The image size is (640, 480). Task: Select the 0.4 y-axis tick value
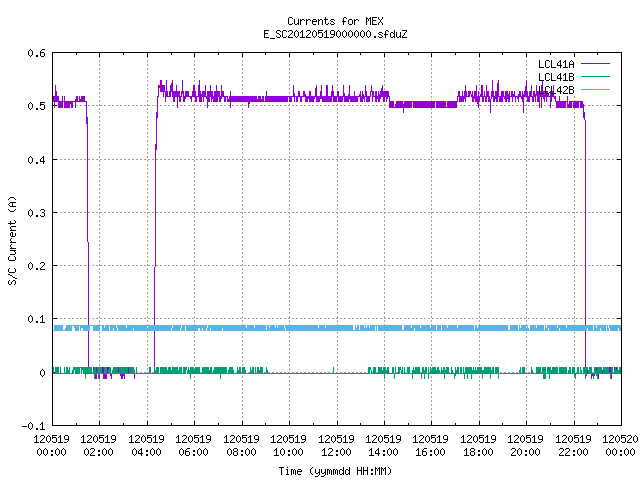point(36,160)
